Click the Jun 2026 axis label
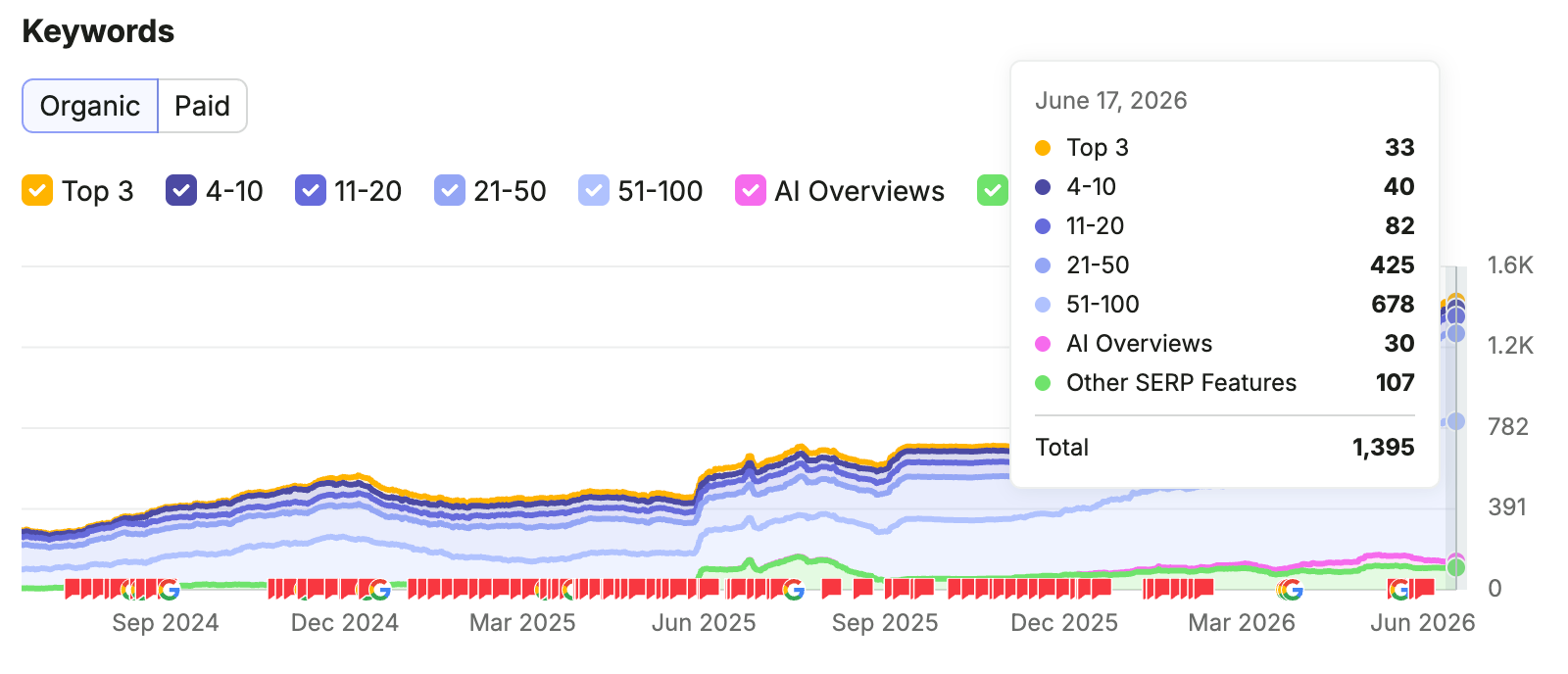1568x674 pixels. (x=1423, y=623)
